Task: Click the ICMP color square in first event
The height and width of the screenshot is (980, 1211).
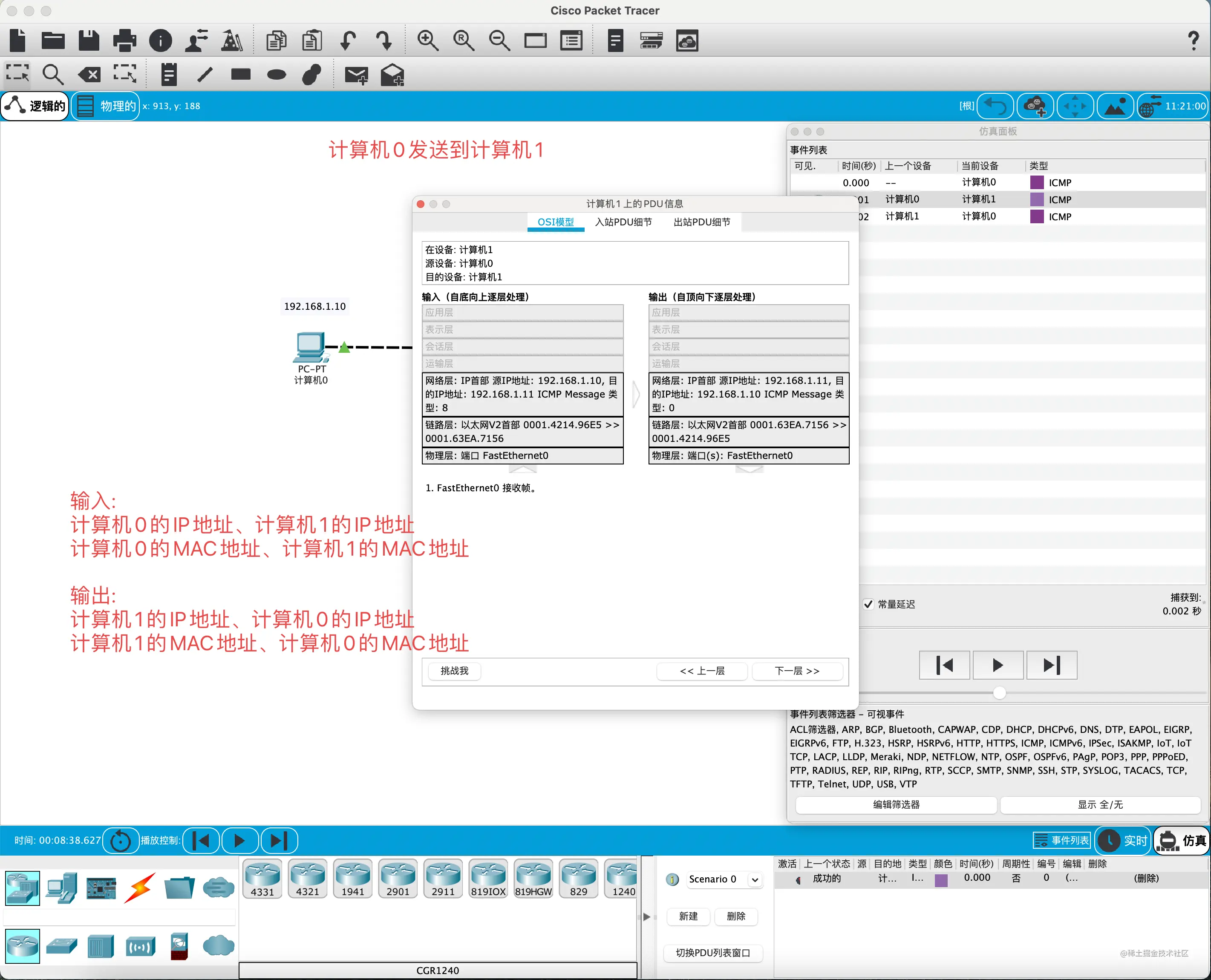Action: (1037, 182)
